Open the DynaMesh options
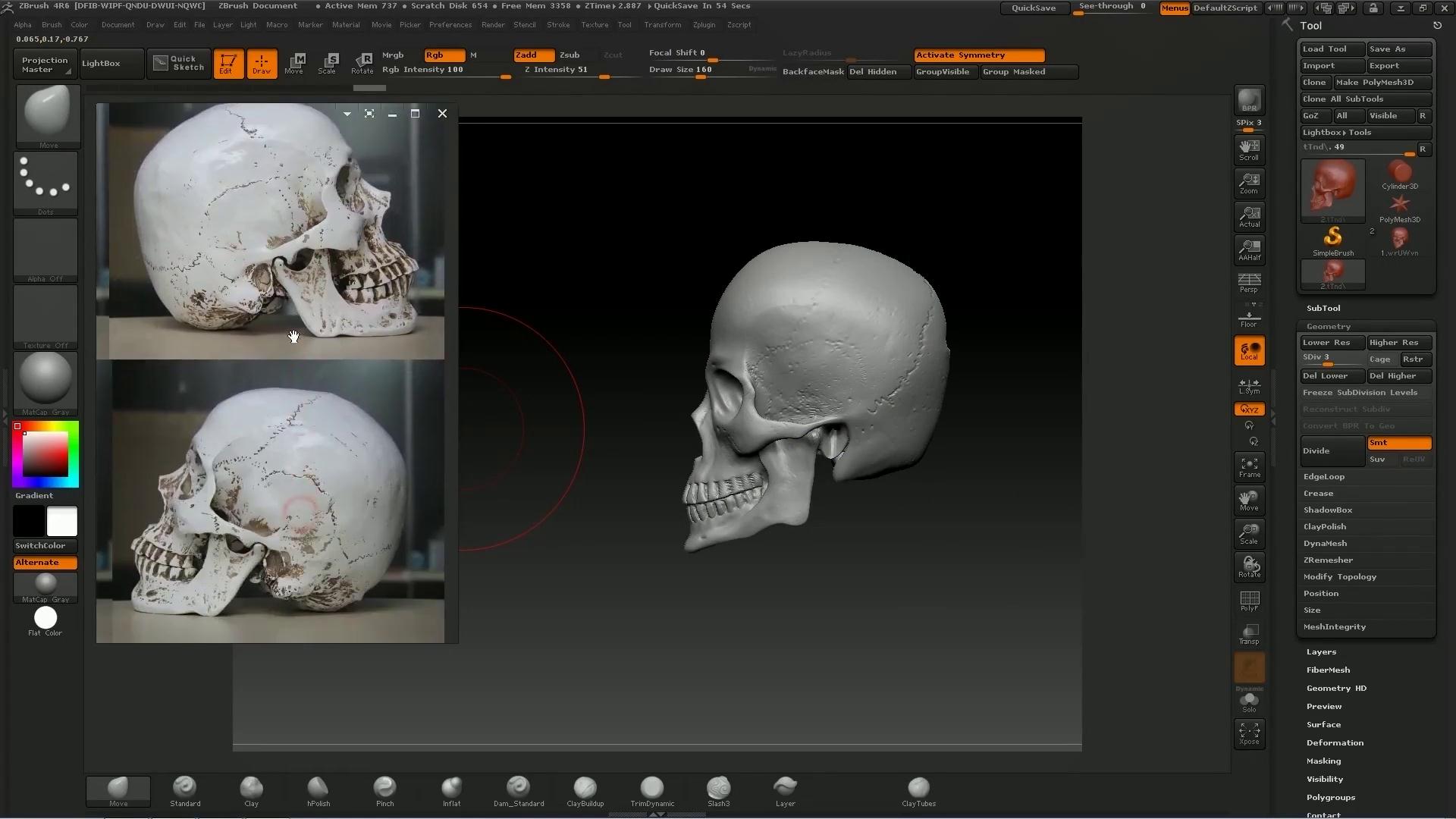The width and height of the screenshot is (1456, 819). 1325,544
